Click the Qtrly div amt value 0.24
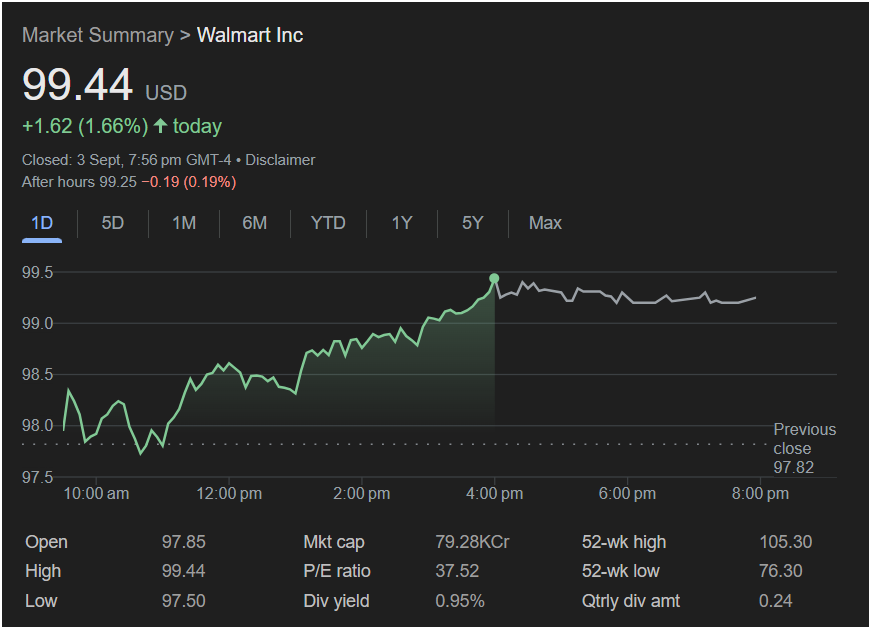Viewport: 871px width, 629px height. coord(776,601)
